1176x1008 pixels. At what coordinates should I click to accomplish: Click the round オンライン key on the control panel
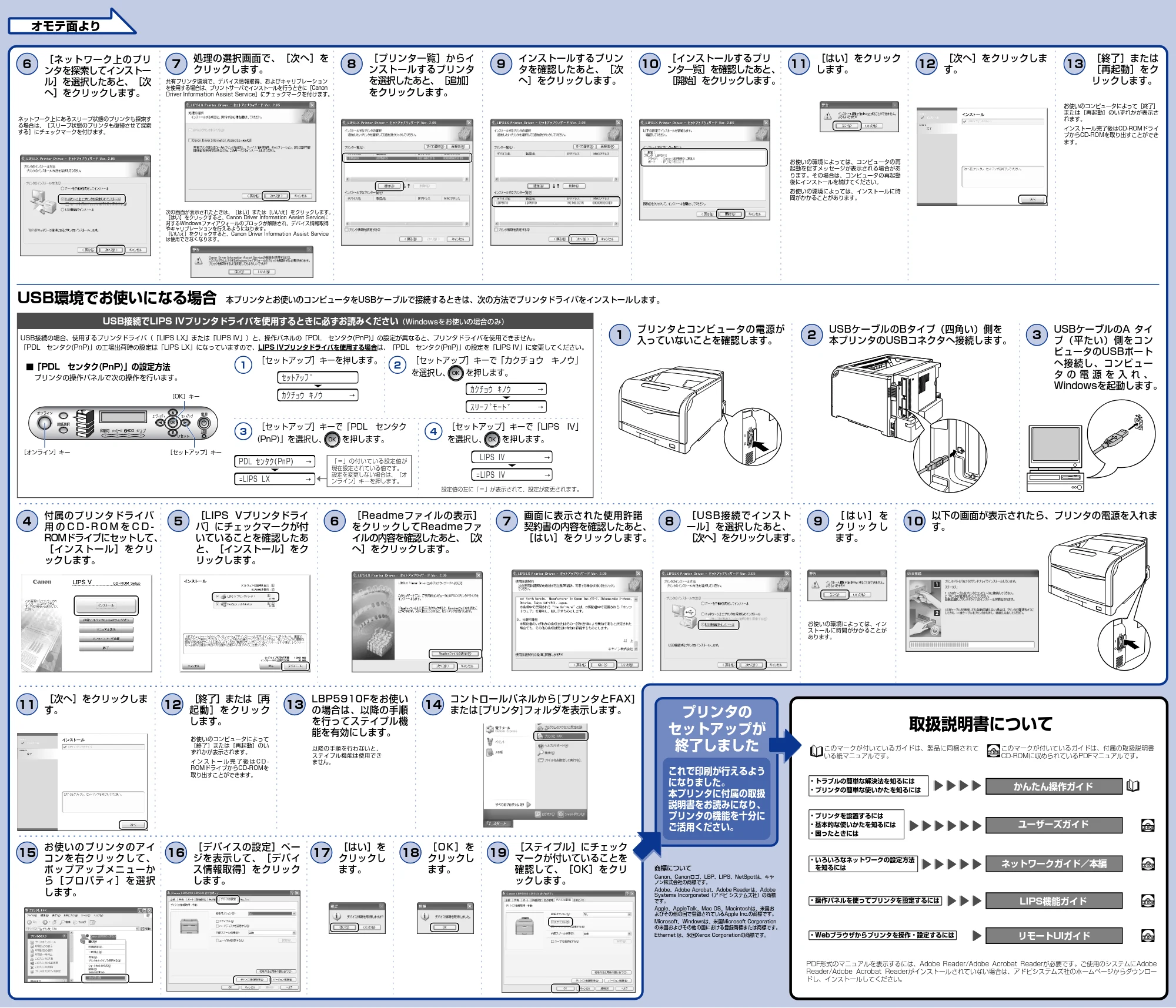[45, 424]
